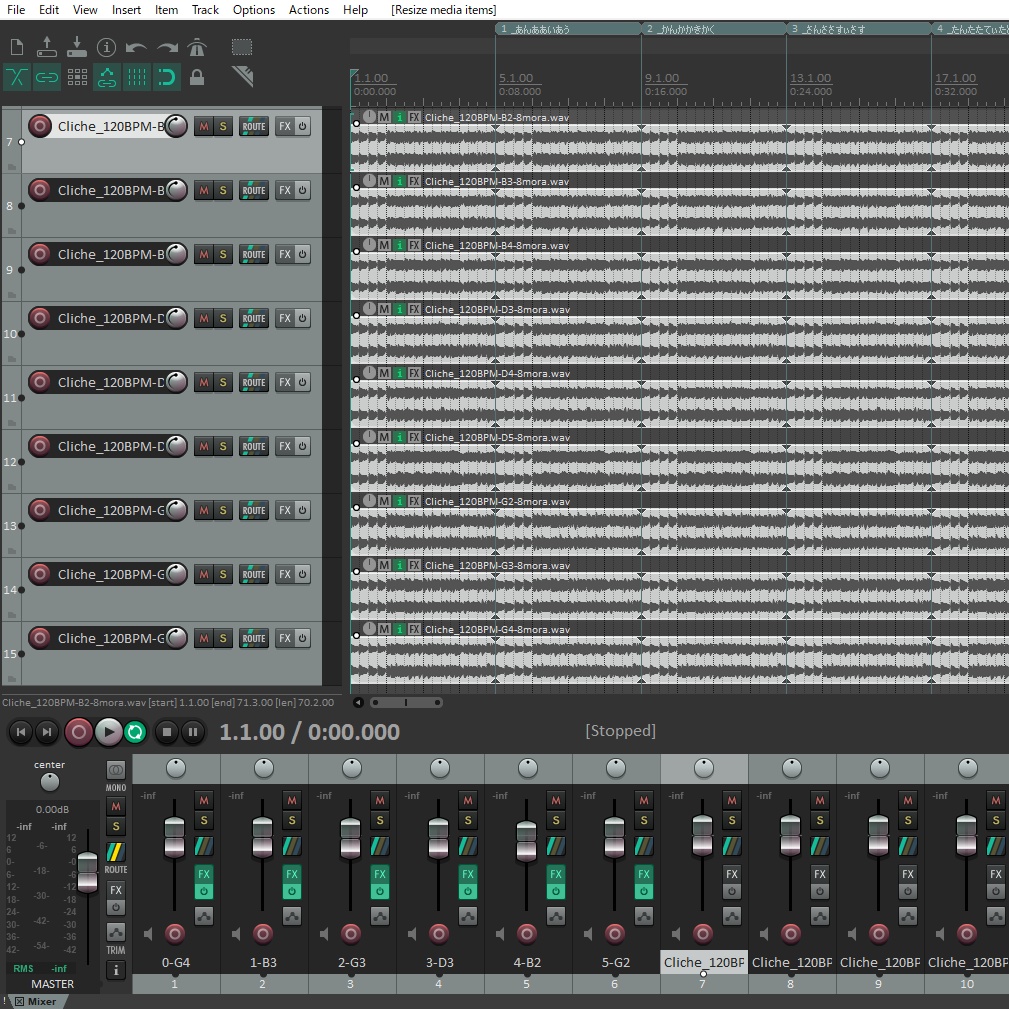Open File menu
Image resolution: width=1009 pixels, height=1009 pixels.
coord(16,10)
